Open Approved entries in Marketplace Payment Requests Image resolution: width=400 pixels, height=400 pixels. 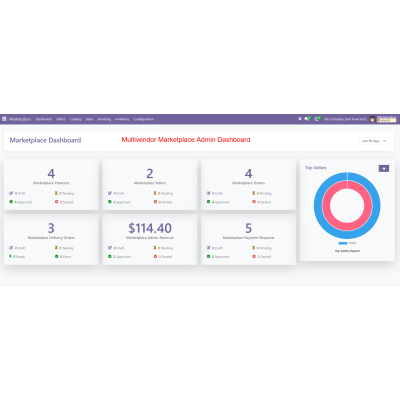click(218, 256)
